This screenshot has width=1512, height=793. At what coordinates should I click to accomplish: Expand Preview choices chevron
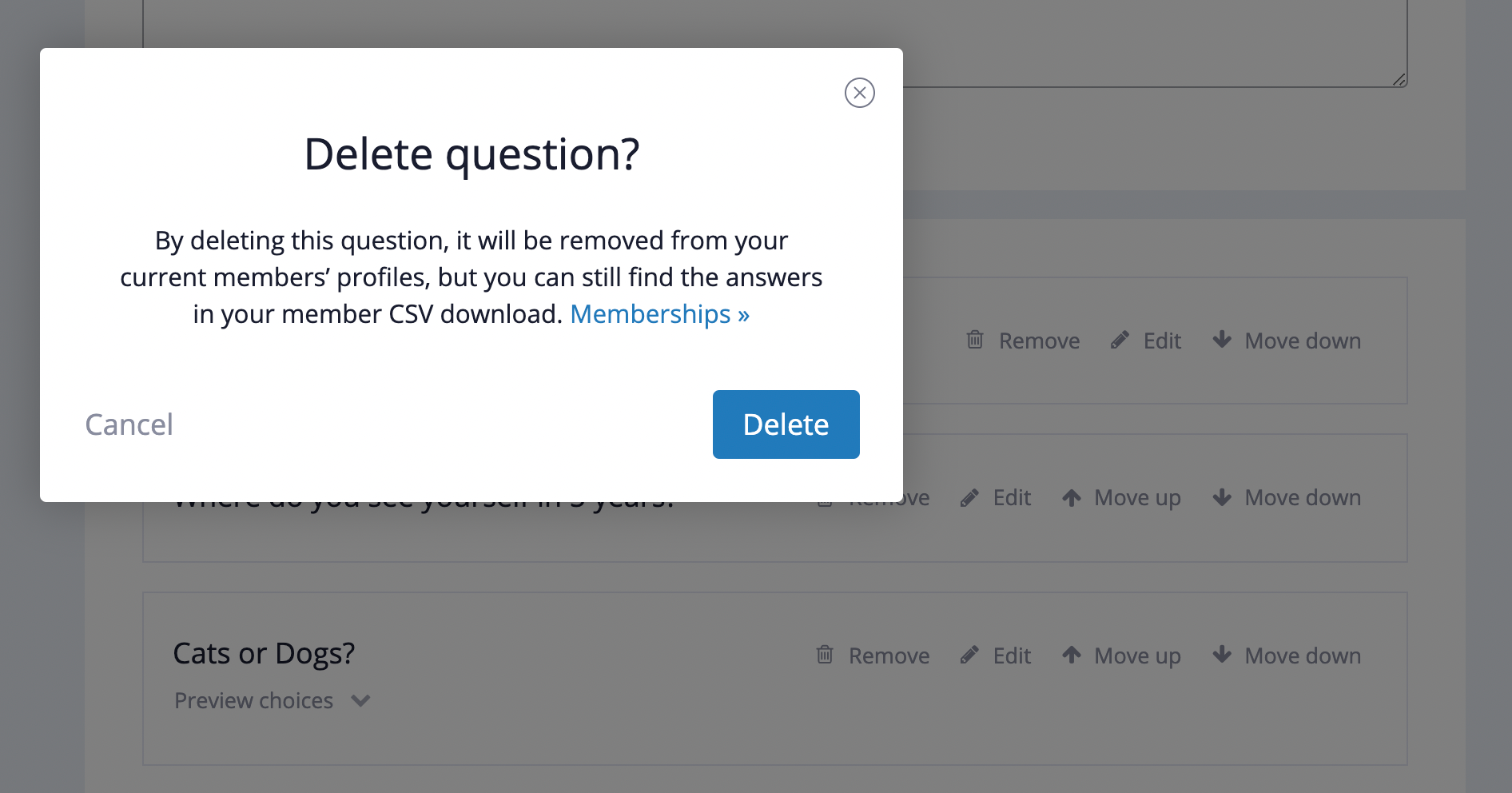pyautogui.click(x=361, y=701)
